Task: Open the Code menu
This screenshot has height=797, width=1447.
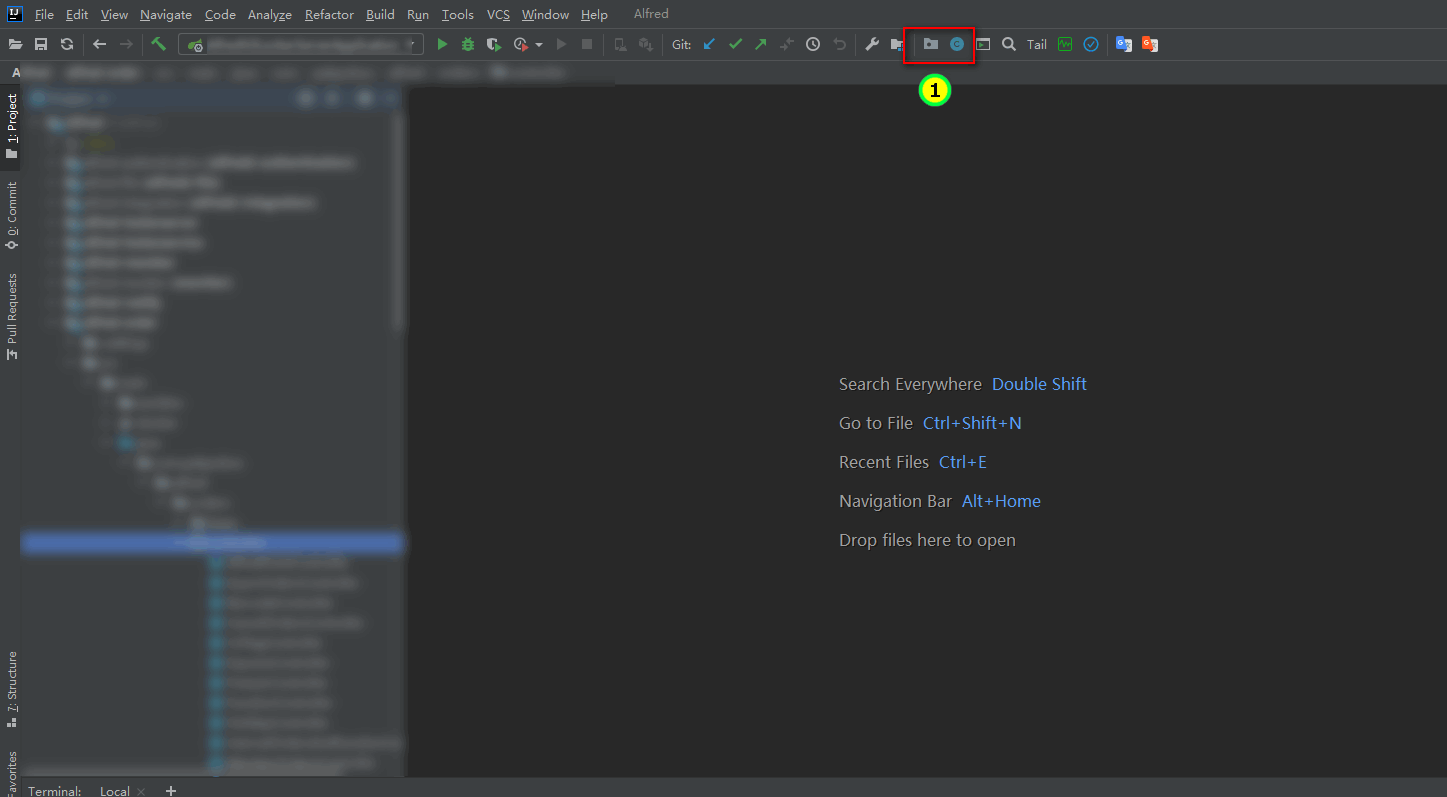Action: pos(220,15)
